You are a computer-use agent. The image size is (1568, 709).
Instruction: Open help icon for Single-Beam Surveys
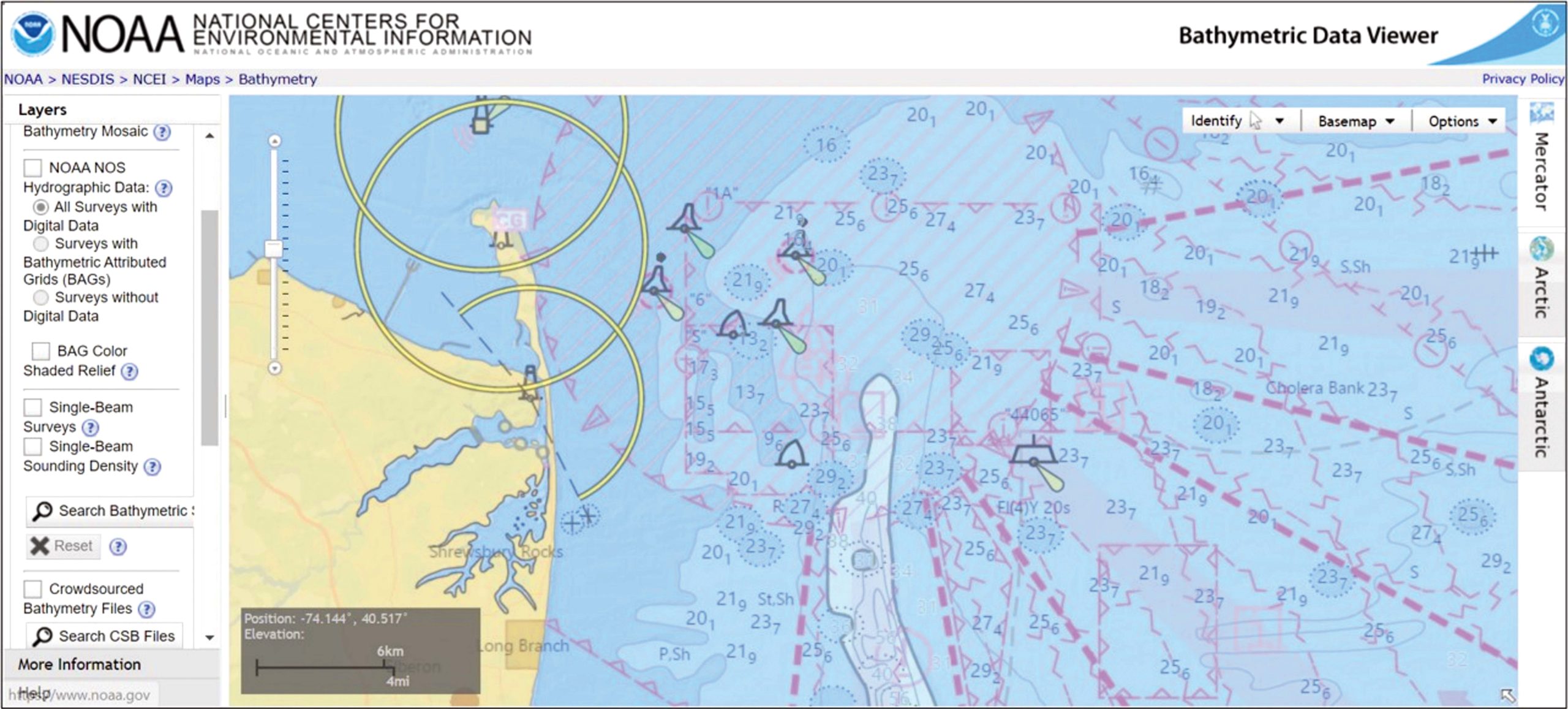coord(91,428)
